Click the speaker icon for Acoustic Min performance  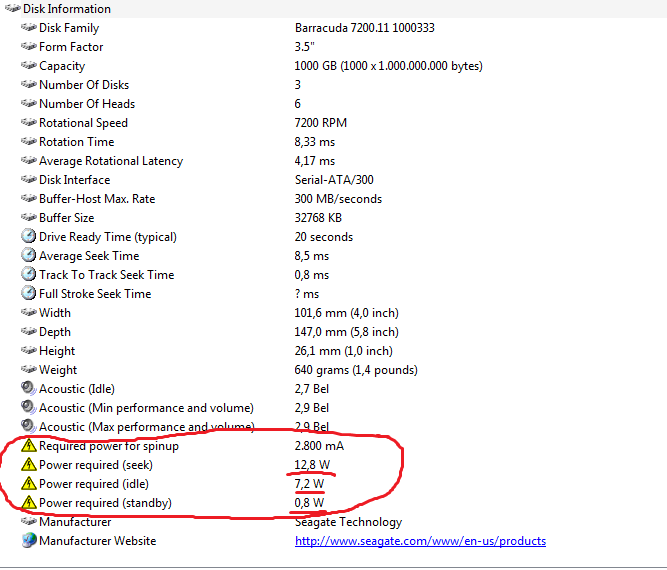click(29, 408)
